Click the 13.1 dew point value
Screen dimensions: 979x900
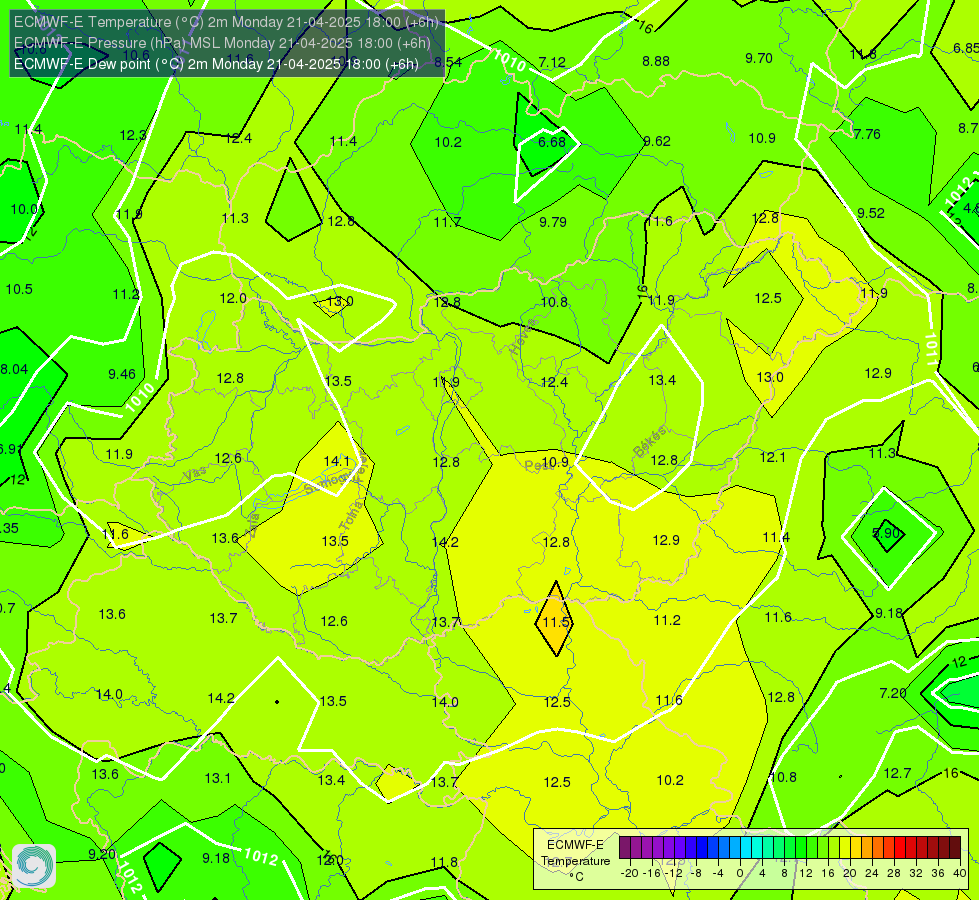217,779
